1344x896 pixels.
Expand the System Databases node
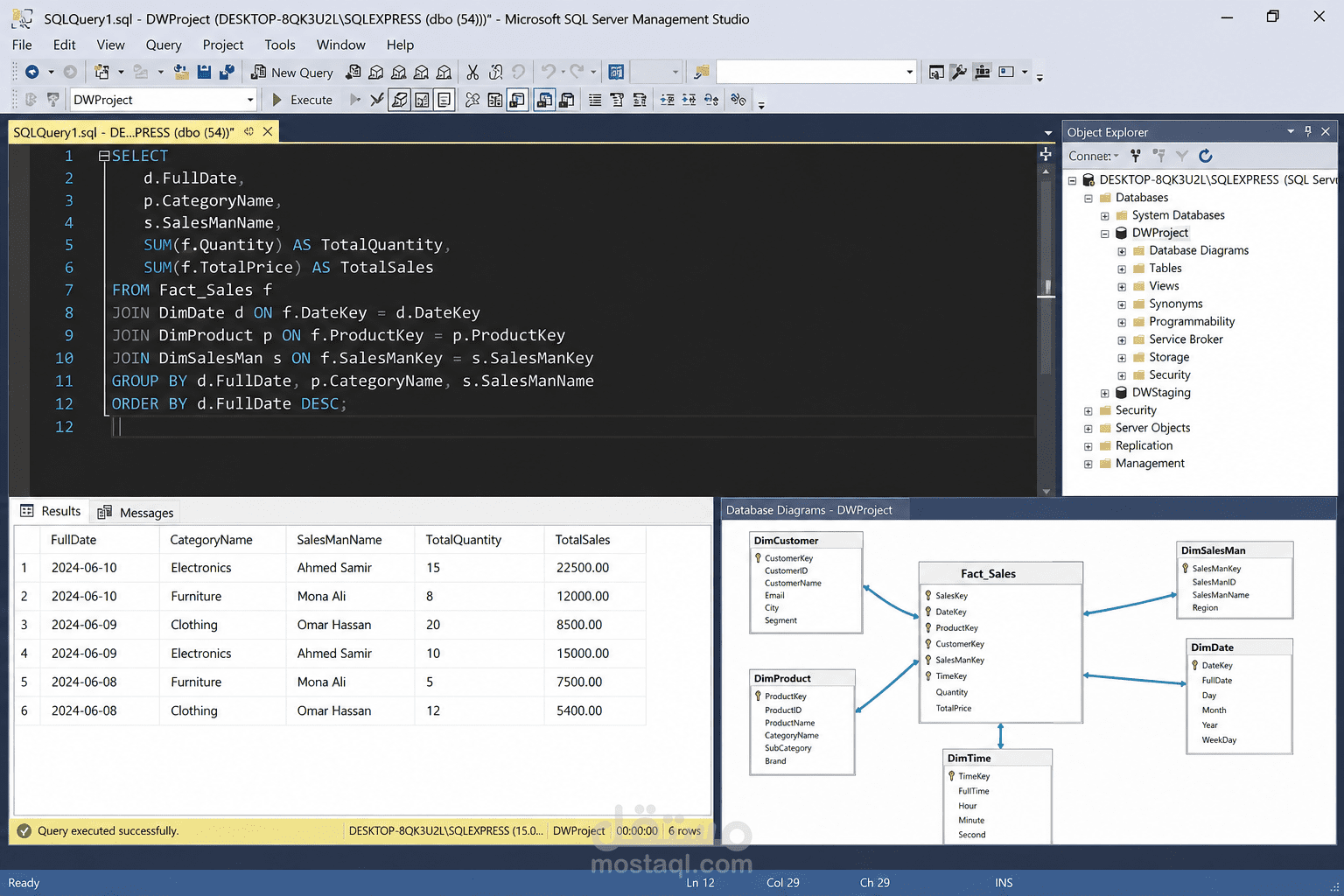pos(1105,215)
